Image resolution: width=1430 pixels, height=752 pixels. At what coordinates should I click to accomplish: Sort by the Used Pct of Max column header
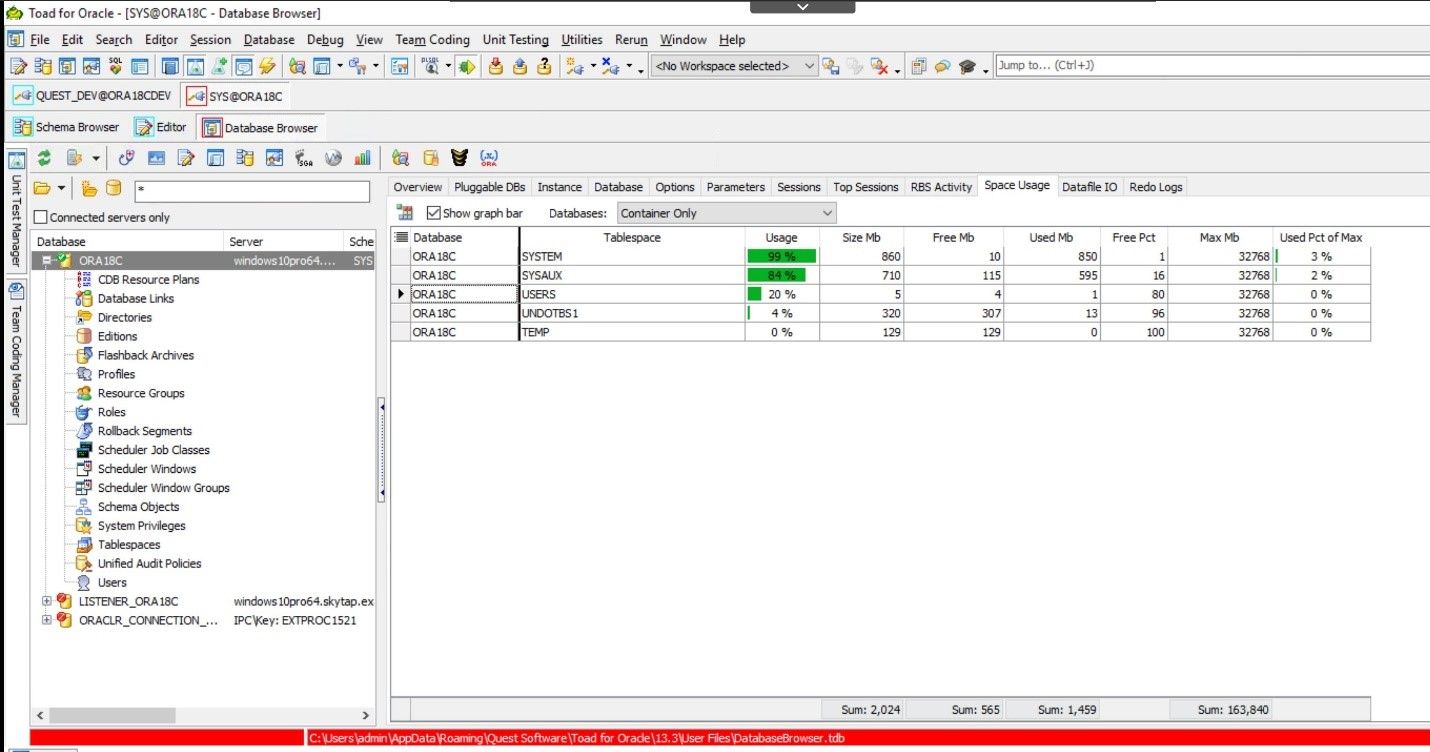(x=1321, y=238)
